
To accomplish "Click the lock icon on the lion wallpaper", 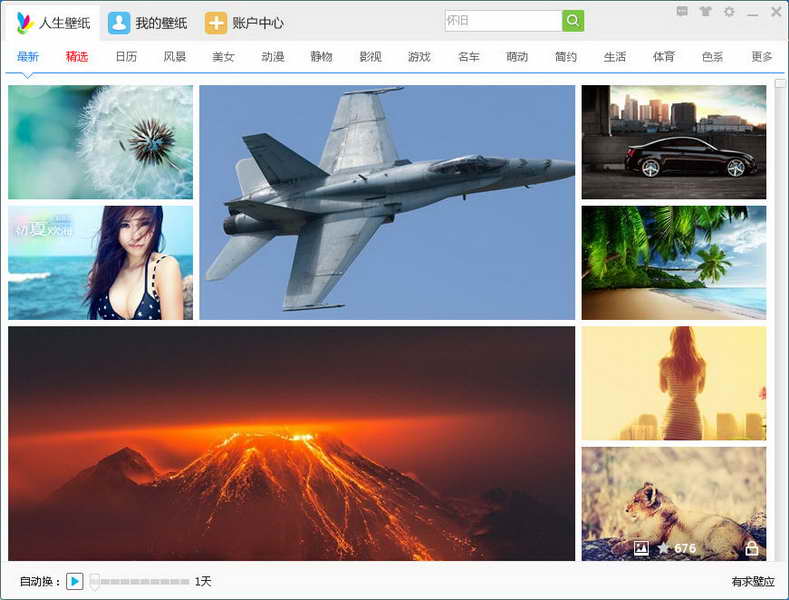I will [x=752, y=548].
